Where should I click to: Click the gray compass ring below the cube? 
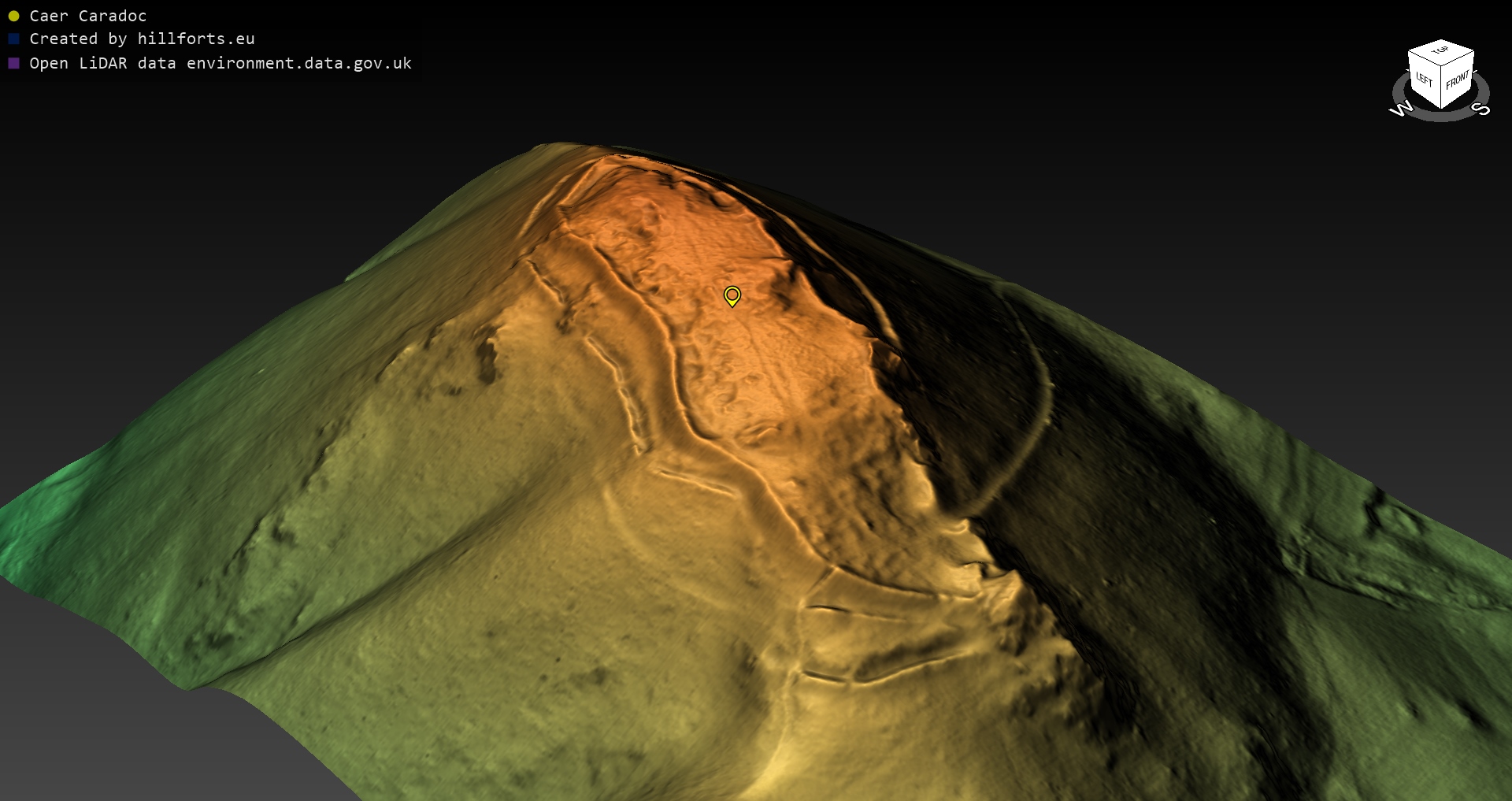[x=1441, y=116]
